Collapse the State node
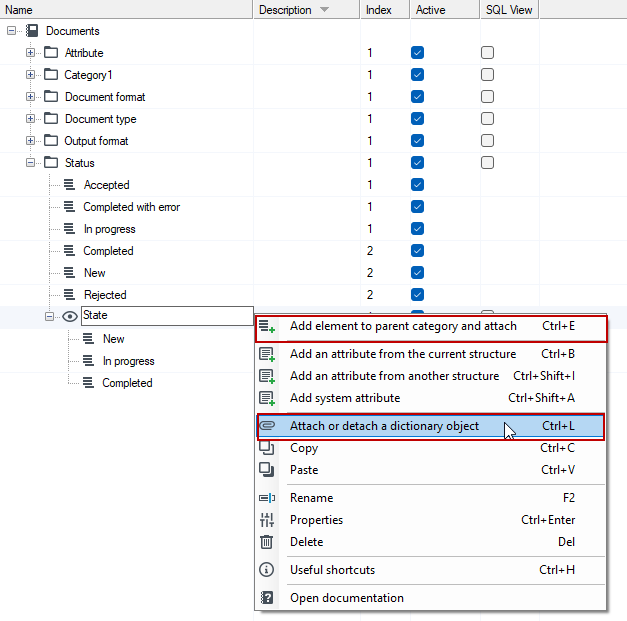 49,317
